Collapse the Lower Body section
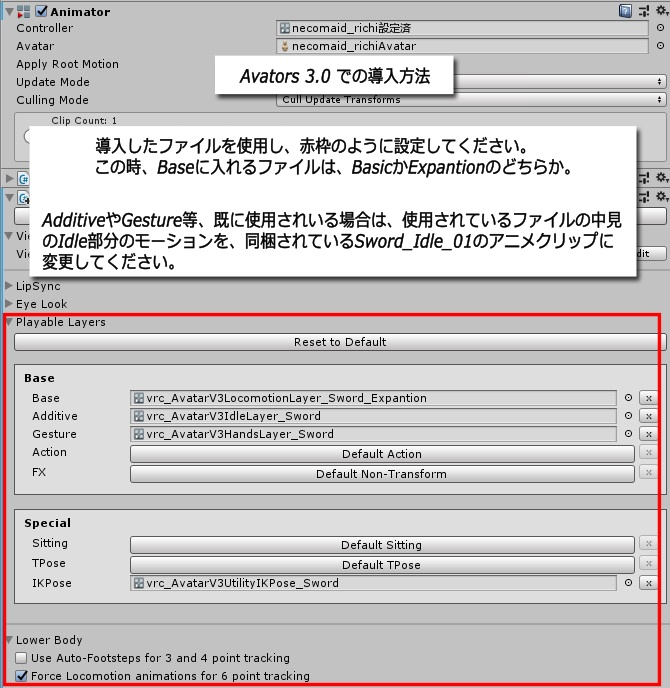 (9, 640)
